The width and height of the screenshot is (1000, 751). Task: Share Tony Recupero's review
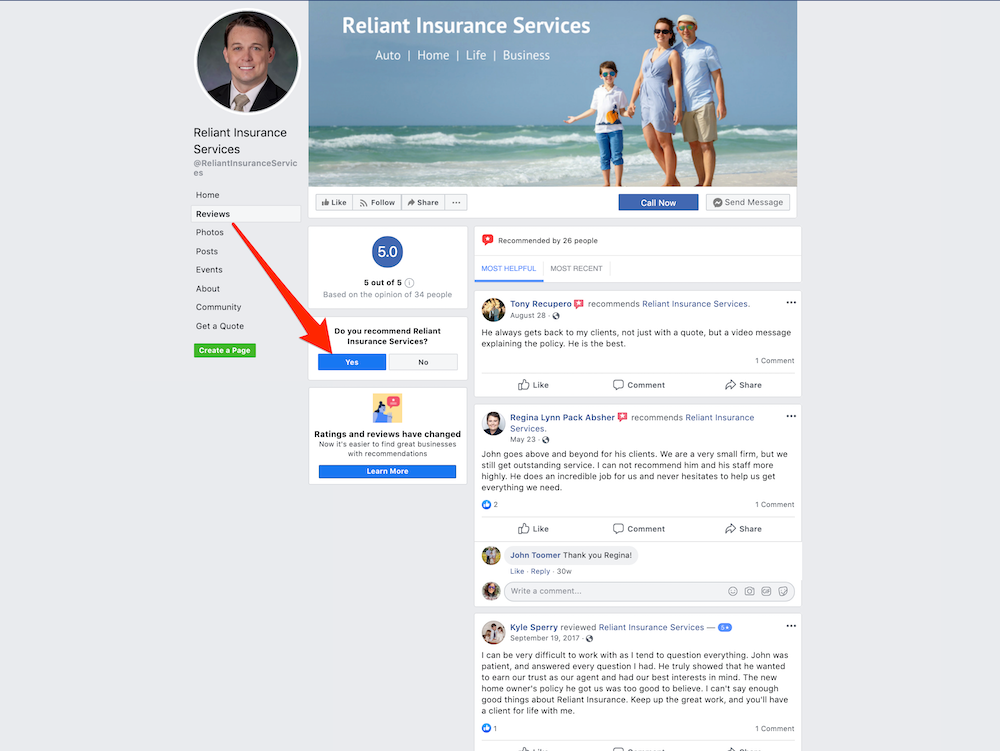(x=743, y=385)
